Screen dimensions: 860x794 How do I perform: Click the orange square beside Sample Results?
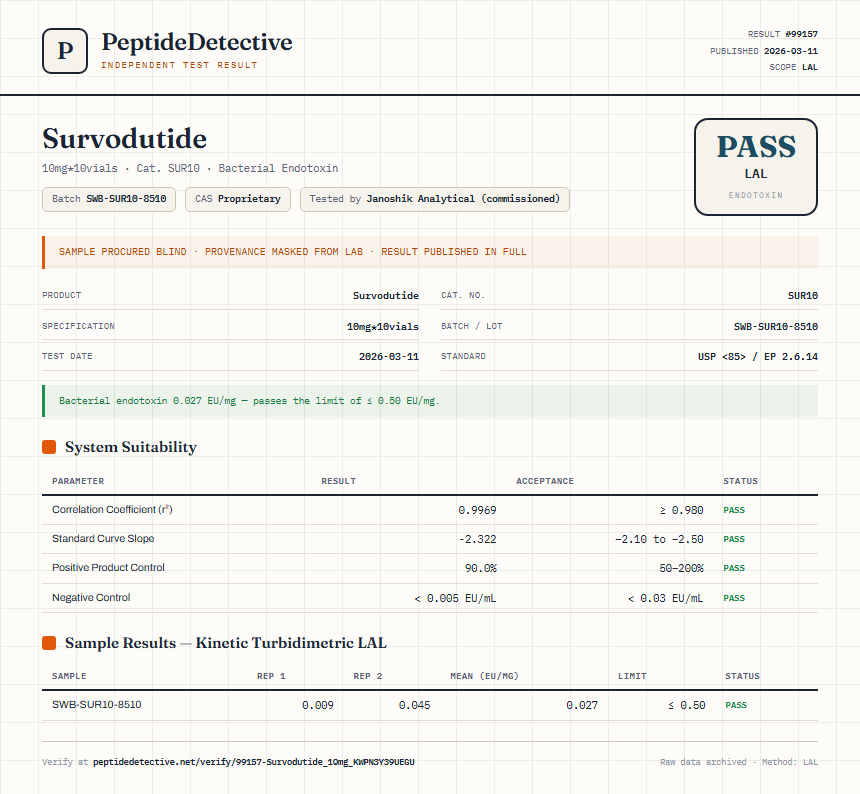[x=49, y=643]
